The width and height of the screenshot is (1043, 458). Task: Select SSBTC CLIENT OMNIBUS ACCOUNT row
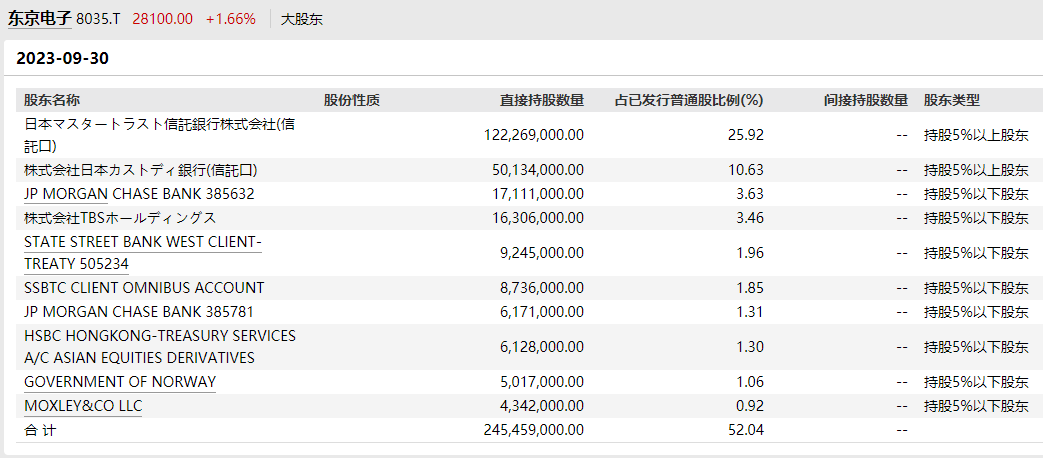click(x=144, y=288)
